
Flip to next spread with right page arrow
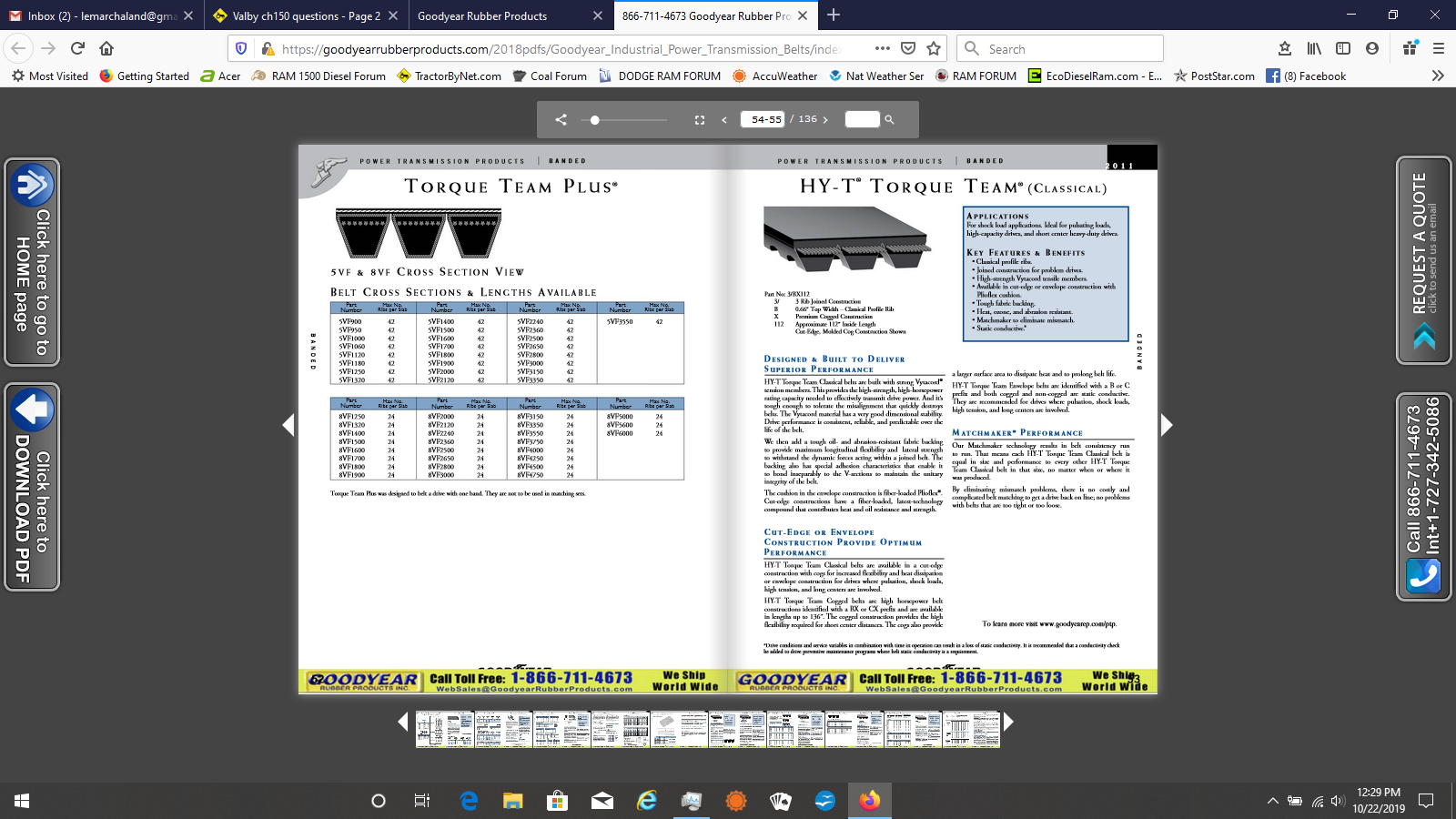[x=1167, y=425]
